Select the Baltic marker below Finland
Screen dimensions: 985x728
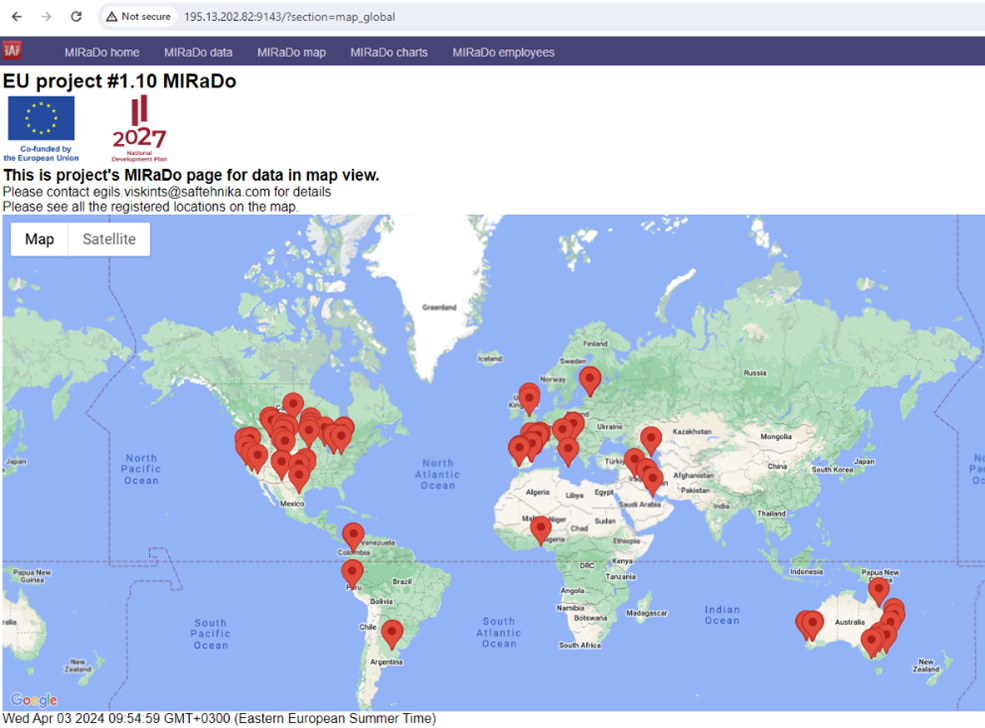coord(590,382)
